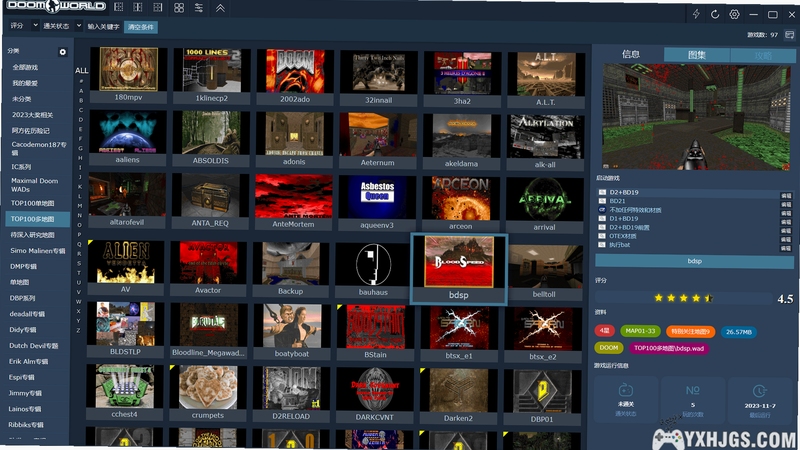Click the layout icon beside game count 97
The height and width of the screenshot is (450, 800).
tap(789, 35)
